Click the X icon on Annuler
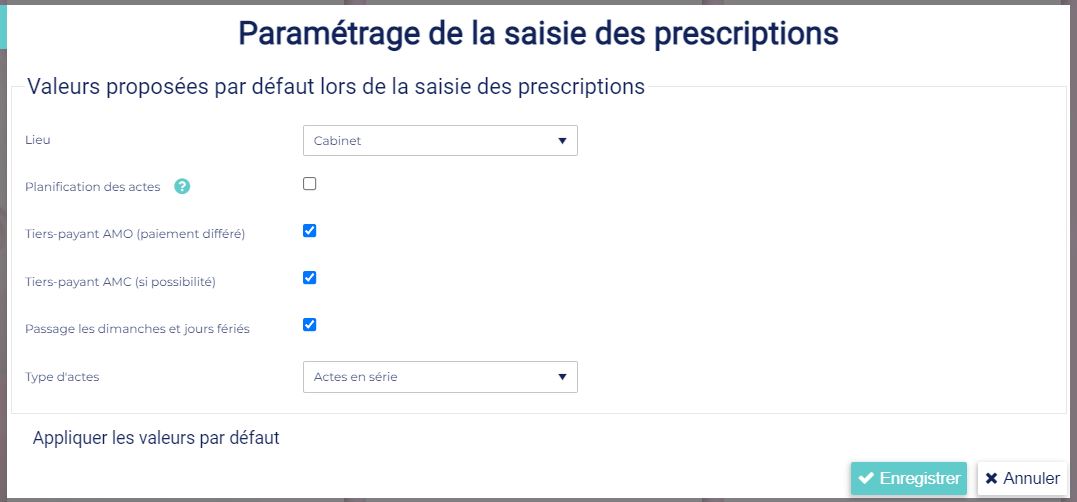The height and width of the screenshot is (502, 1077). pos(991,479)
